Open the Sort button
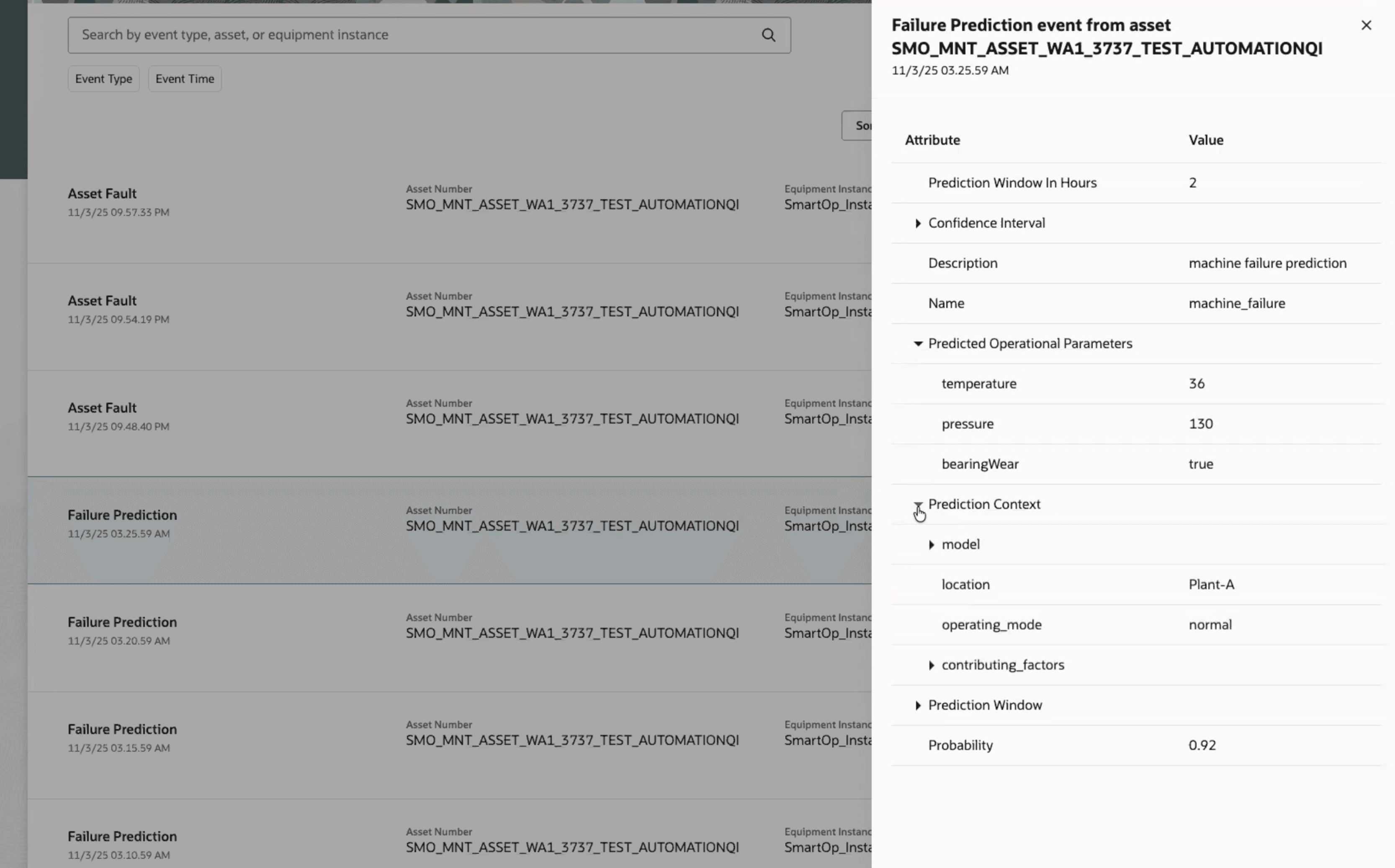 point(857,126)
